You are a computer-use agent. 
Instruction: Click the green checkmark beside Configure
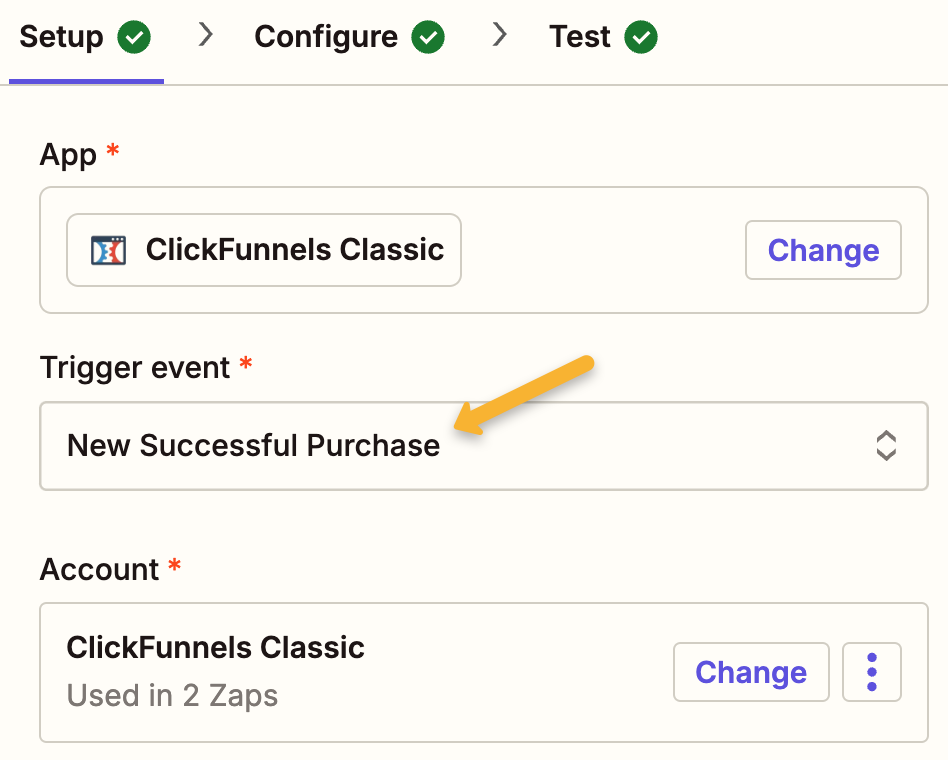(429, 38)
